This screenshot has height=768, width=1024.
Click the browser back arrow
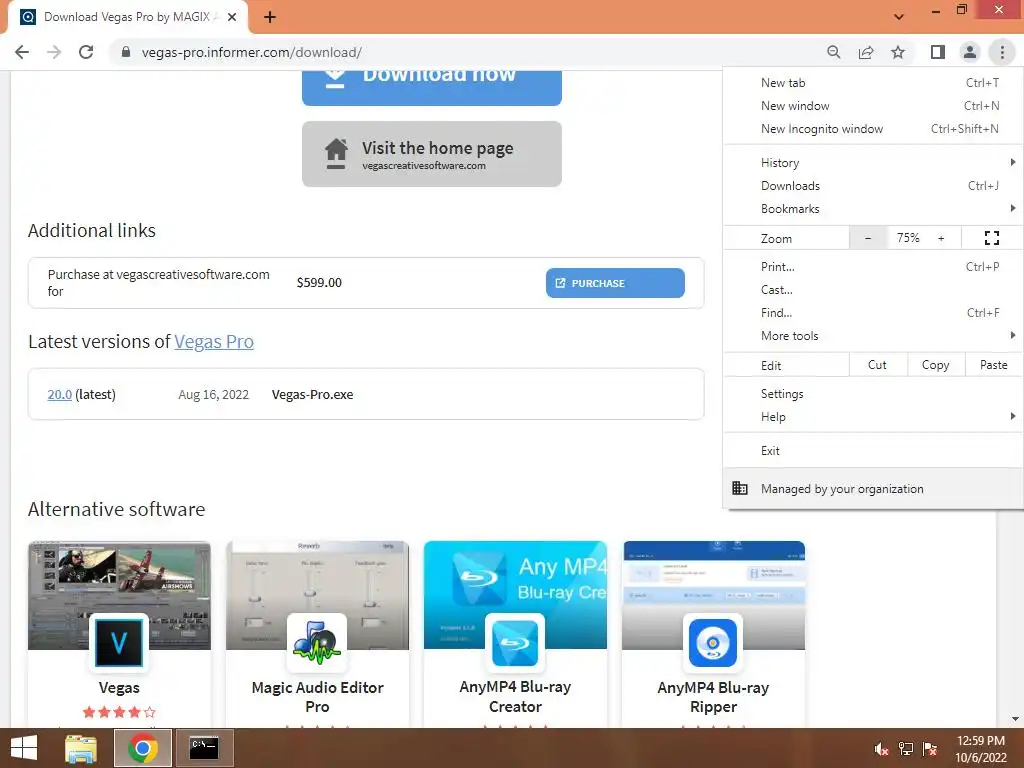tap(22, 52)
